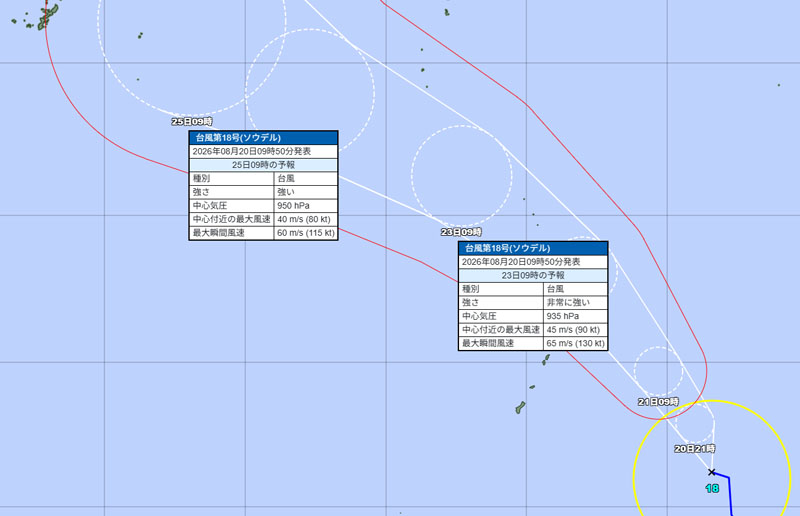Click the 中心気圧 label in the 25日 popup
The height and width of the screenshot is (516, 800).
click(x=210, y=206)
